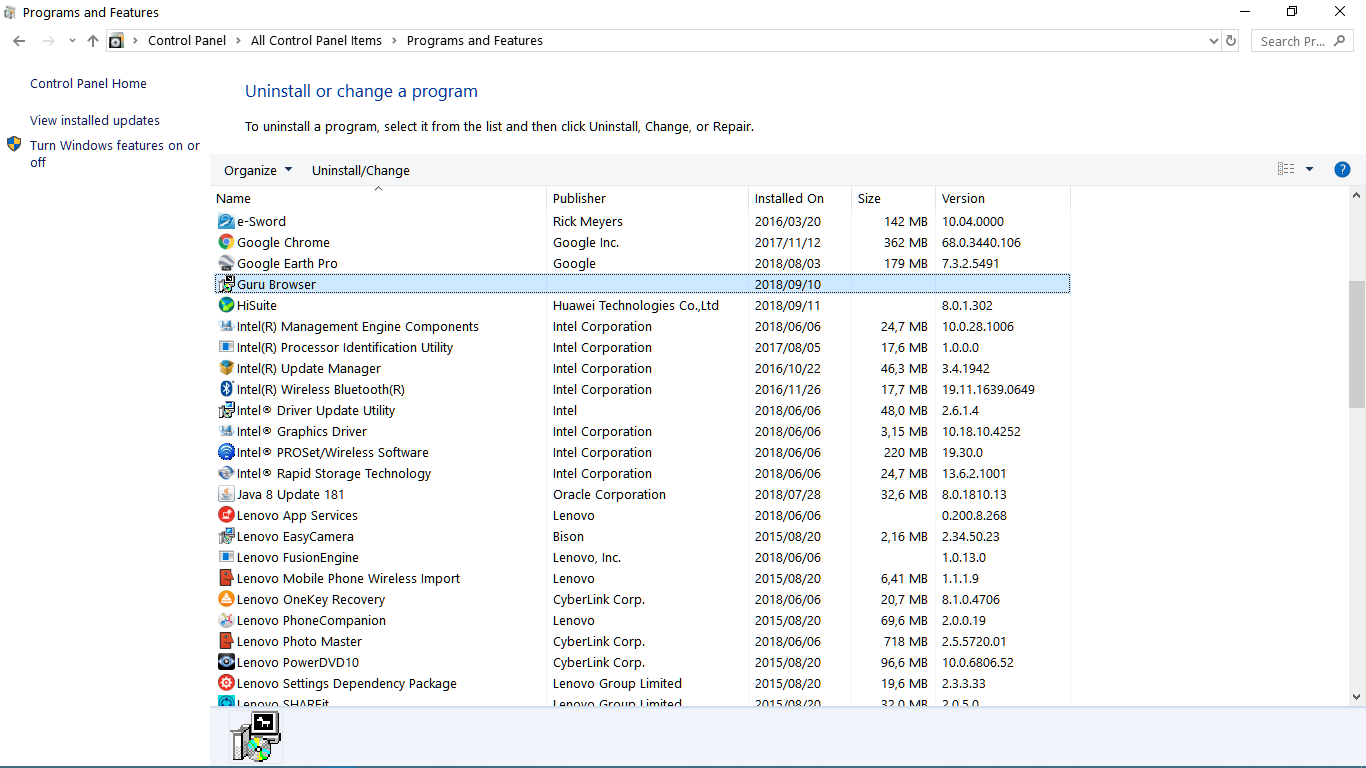Click Intel(R) Management Engine Components icon

226,326
